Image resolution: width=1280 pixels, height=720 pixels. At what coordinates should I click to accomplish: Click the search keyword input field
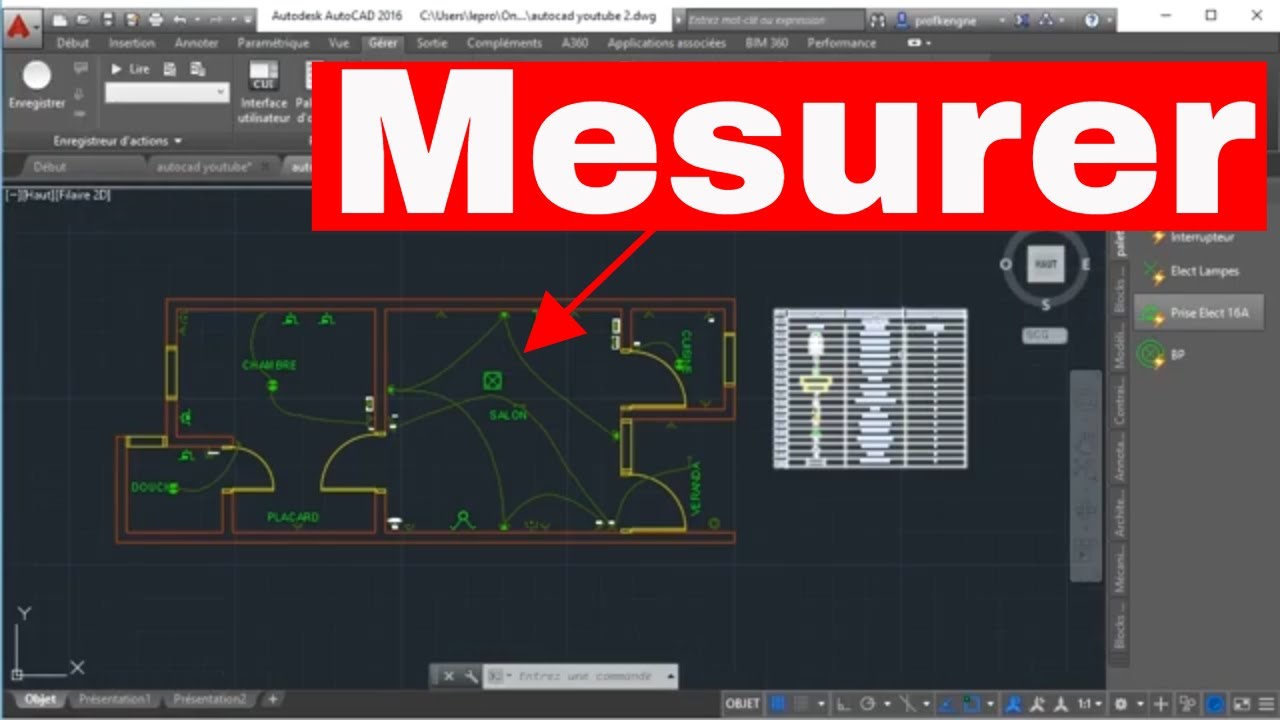[x=778, y=19]
